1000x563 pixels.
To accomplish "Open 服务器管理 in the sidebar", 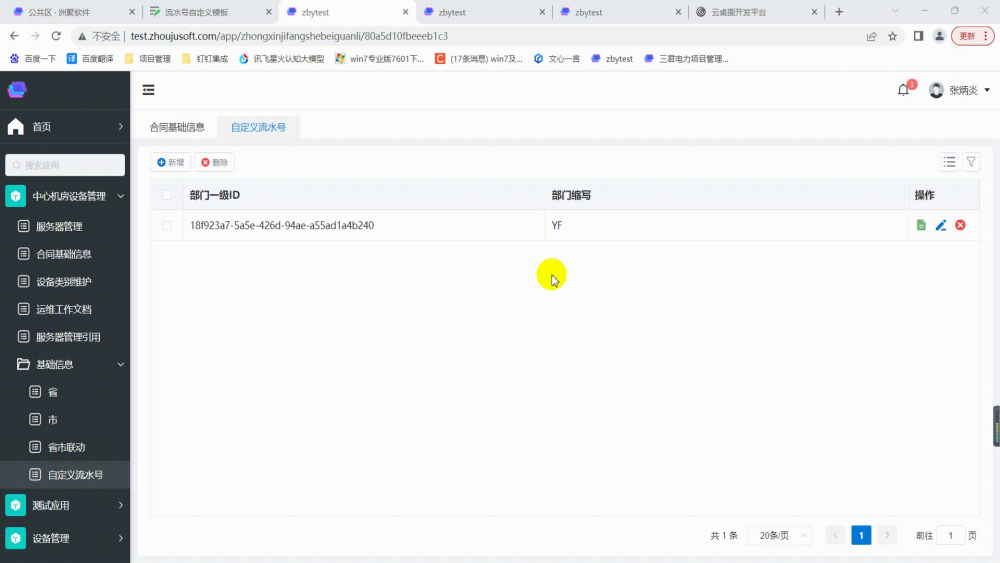I will coord(59,227).
